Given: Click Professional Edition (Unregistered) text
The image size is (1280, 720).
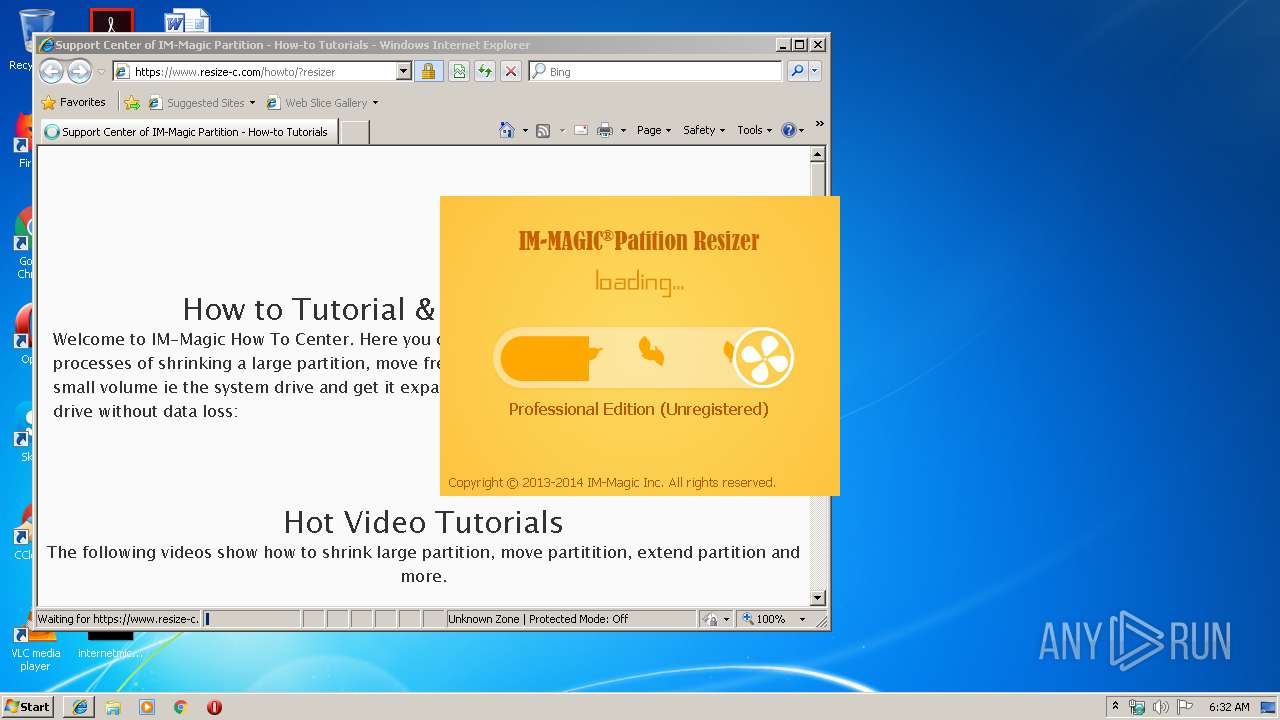Looking at the screenshot, I should click(639, 409).
